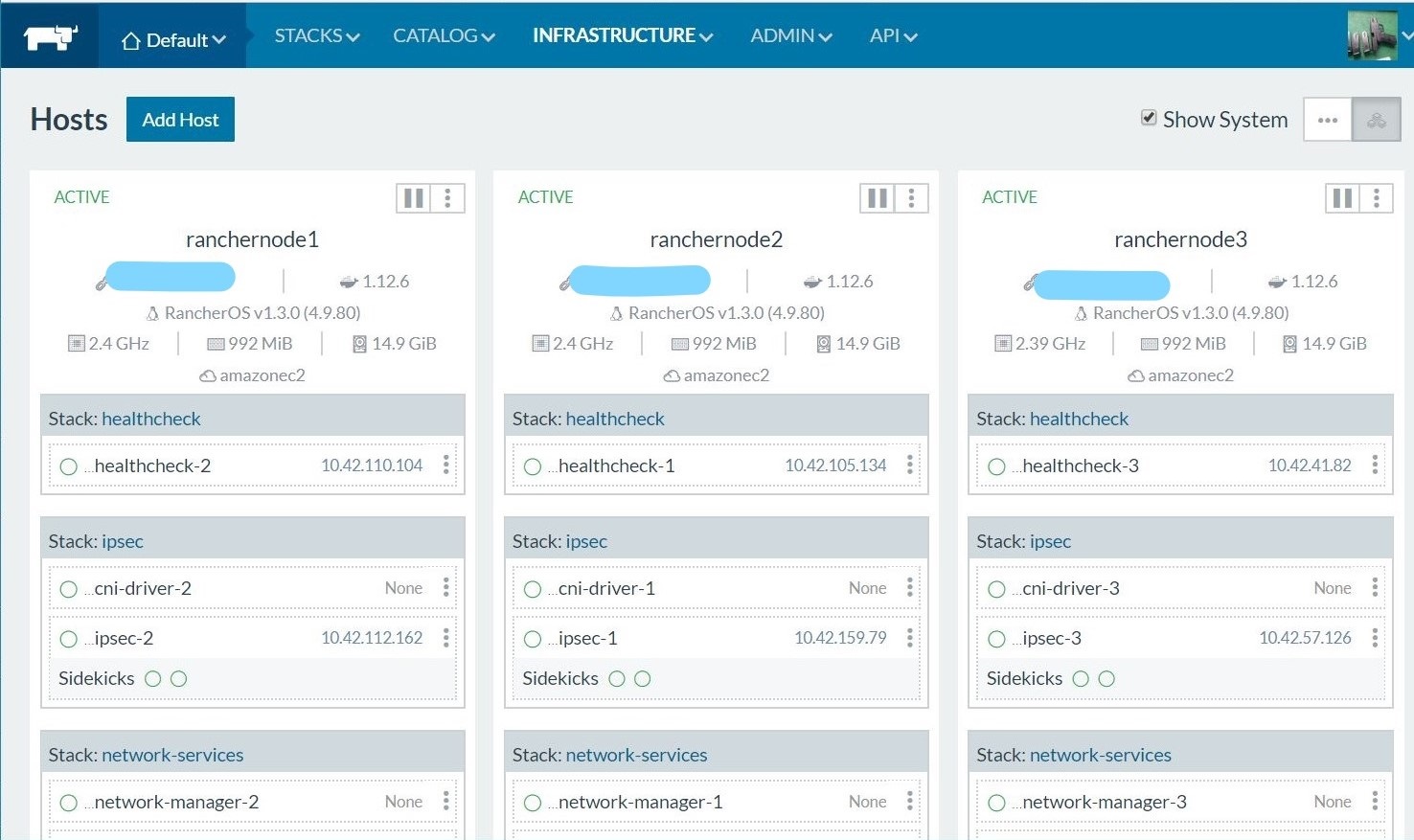Open network-services stack link on ranchernode3
1414x840 pixels.
[x=1101, y=755]
